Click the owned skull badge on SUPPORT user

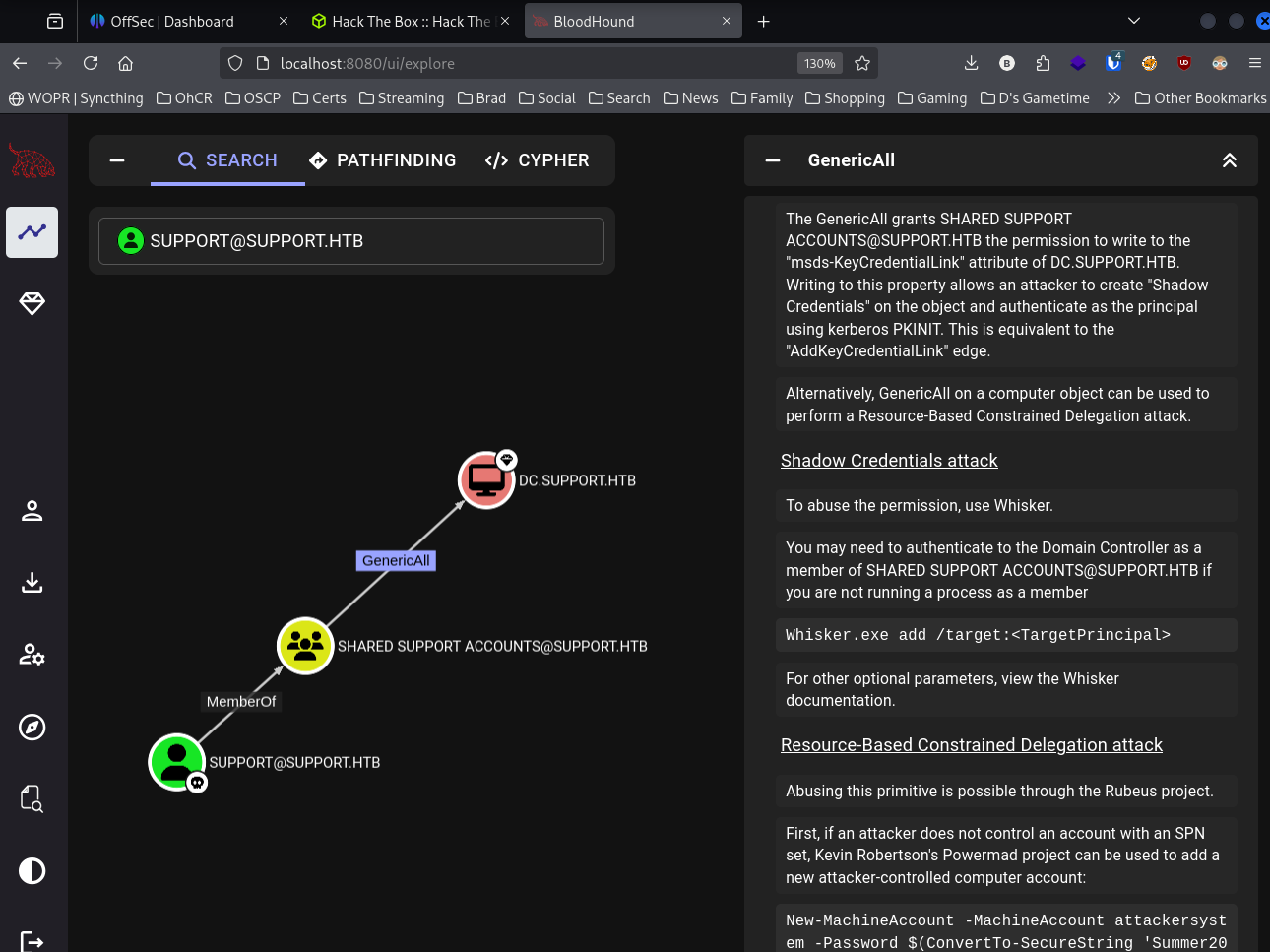[197, 783]
